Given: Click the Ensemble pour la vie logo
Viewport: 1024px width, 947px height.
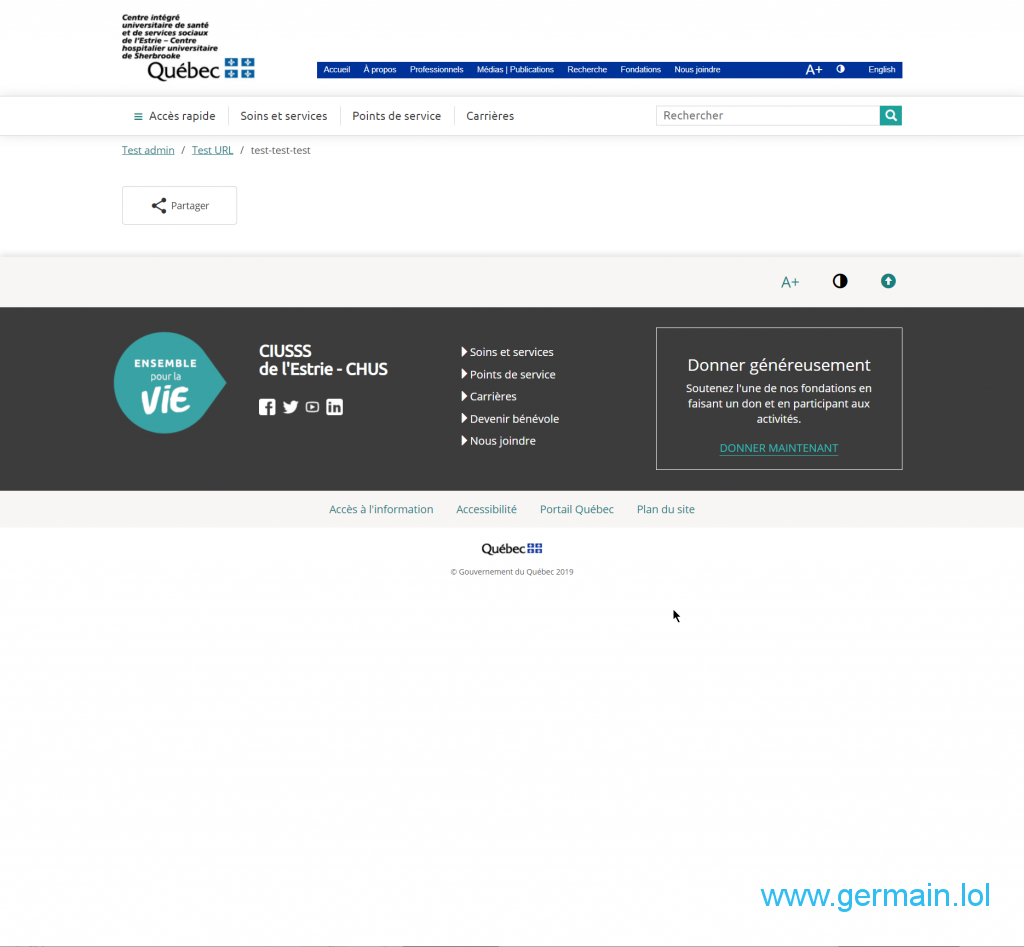Looking at the screenshot, I should pyautogui.click(x=168, y=383).
